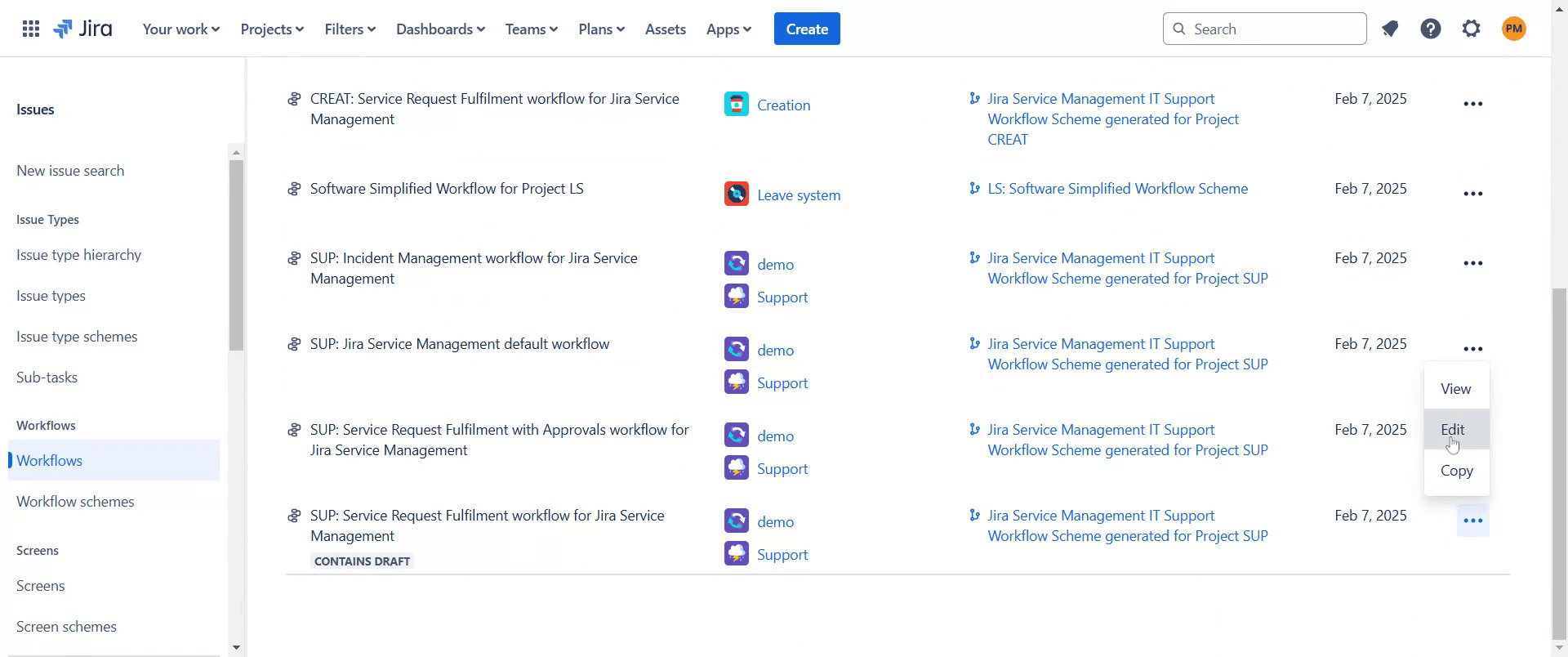Open Issue type schemes in sidebar

[77, 337]
